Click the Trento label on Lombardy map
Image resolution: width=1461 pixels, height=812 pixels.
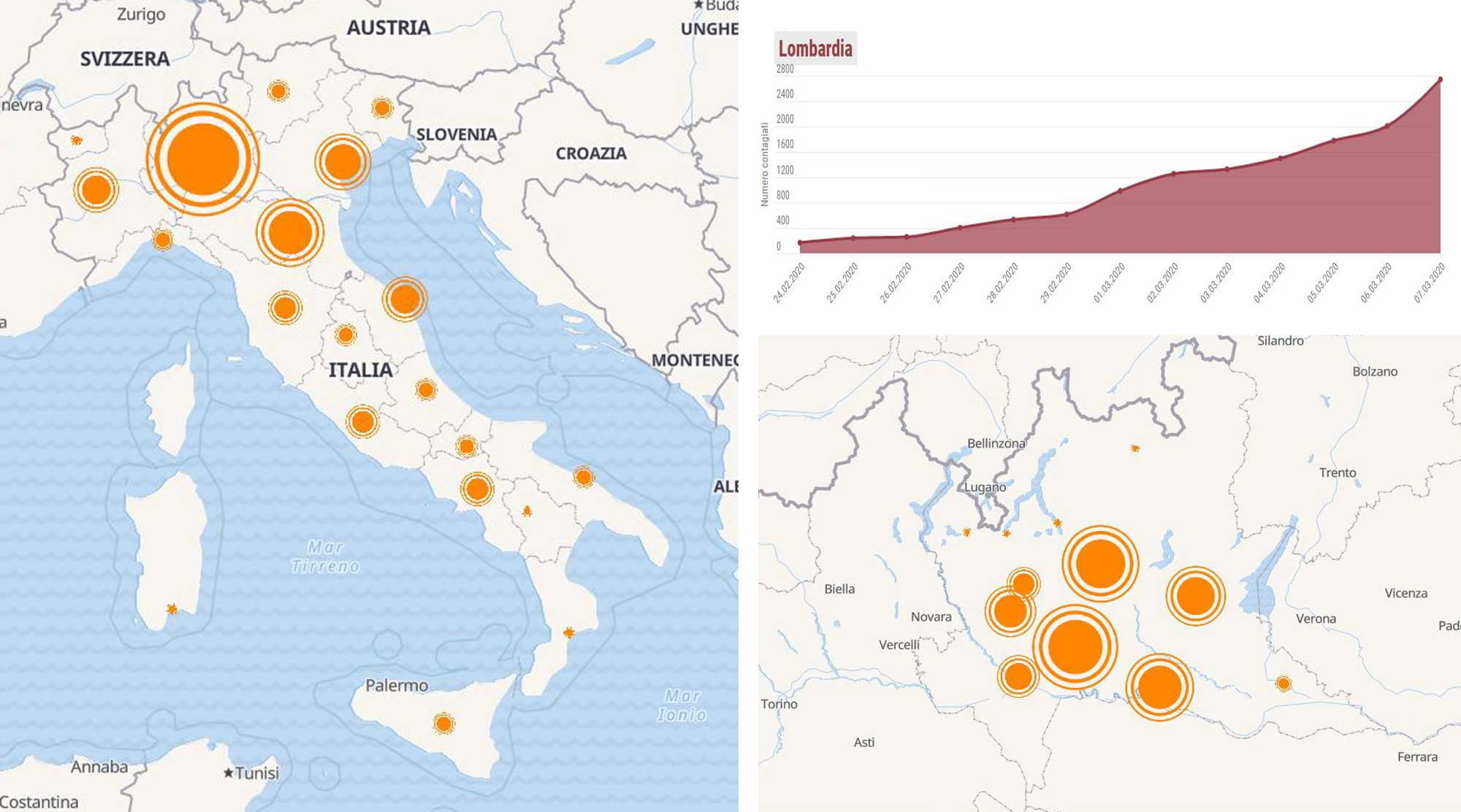tap(1338, 472)
